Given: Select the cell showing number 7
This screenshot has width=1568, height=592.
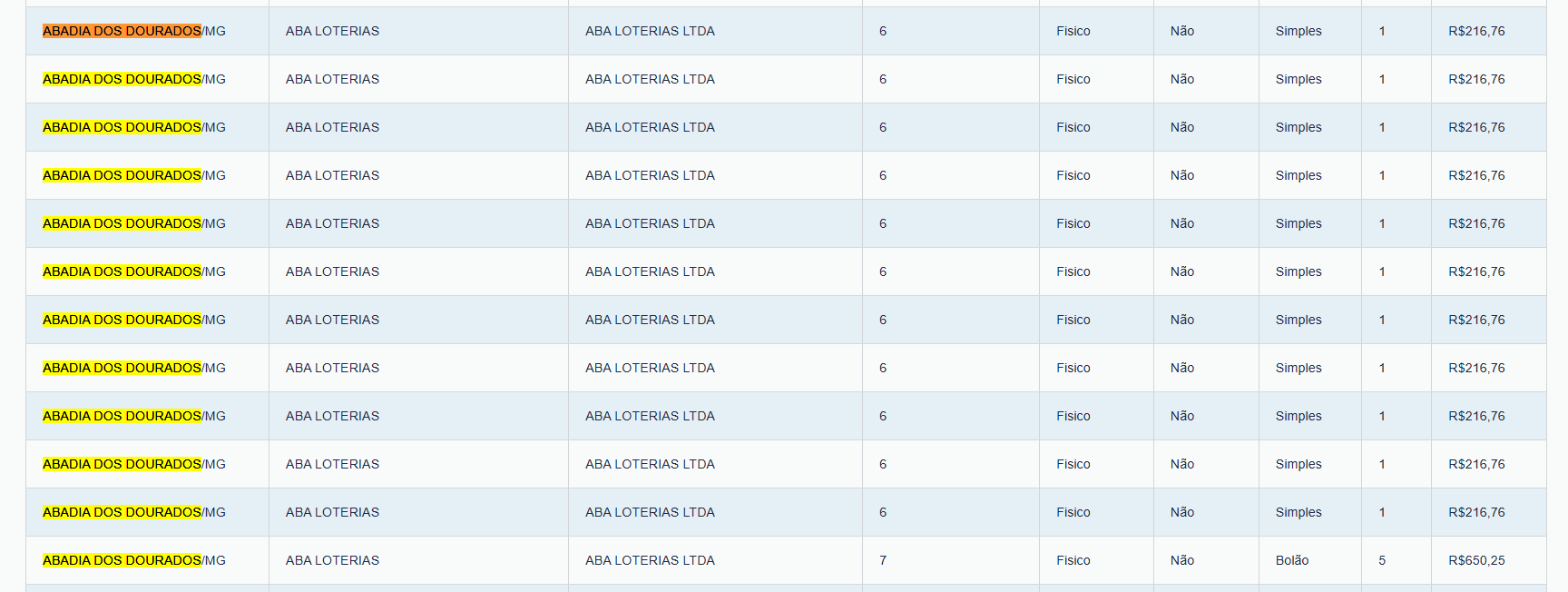Looking at the screenshot, I should tap(882, 560).
